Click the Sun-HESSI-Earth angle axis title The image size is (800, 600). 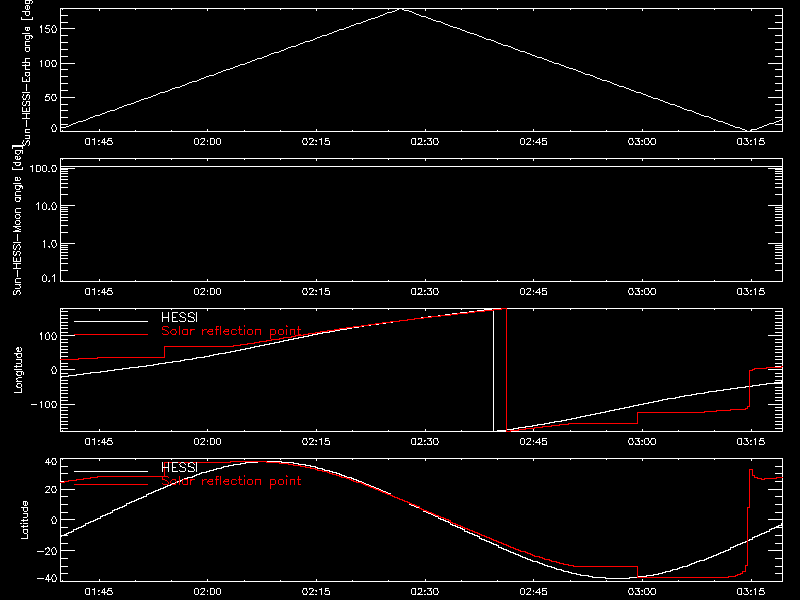click(26, 72)
